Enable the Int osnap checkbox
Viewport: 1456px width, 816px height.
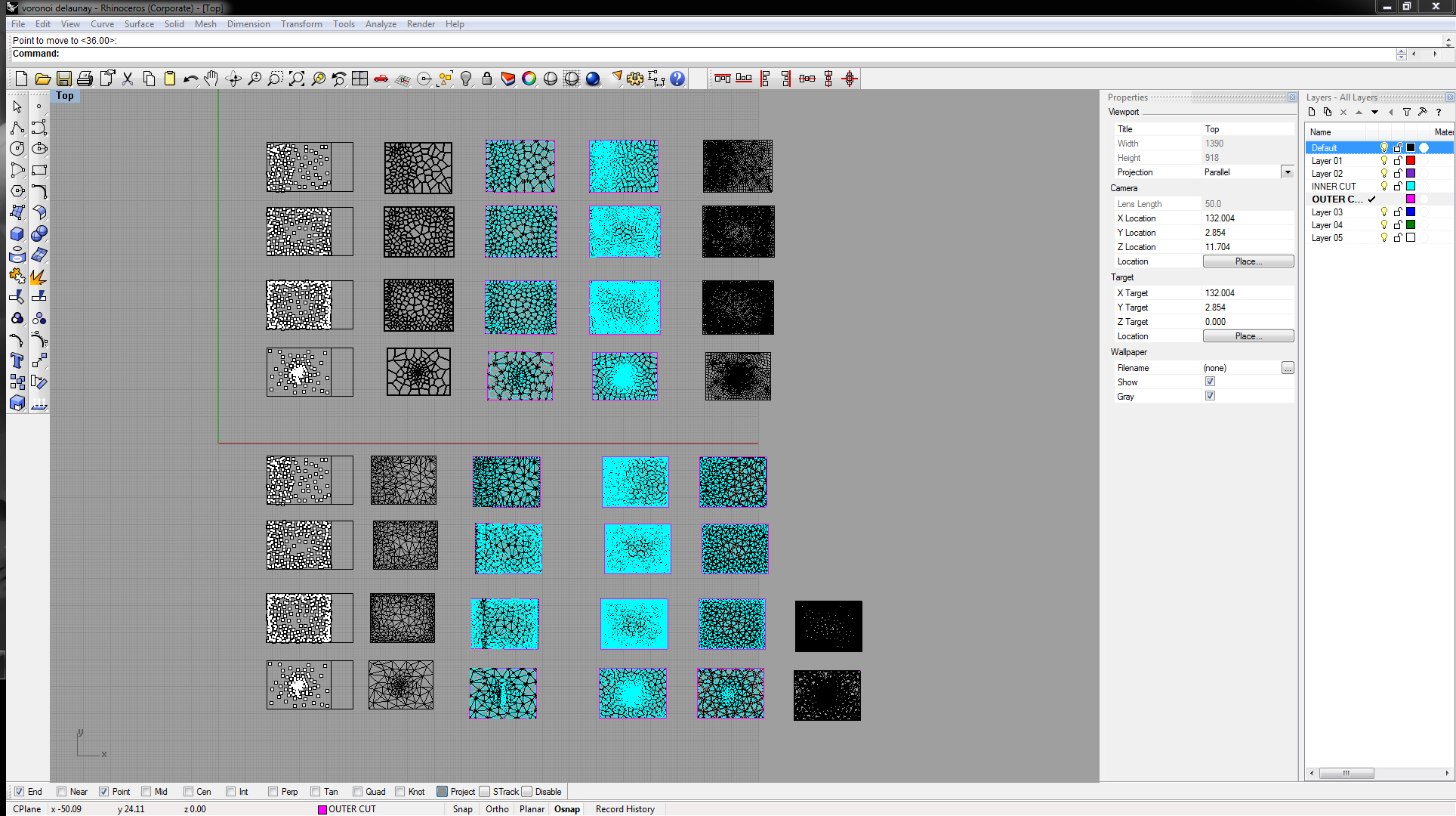pos(231,792)
